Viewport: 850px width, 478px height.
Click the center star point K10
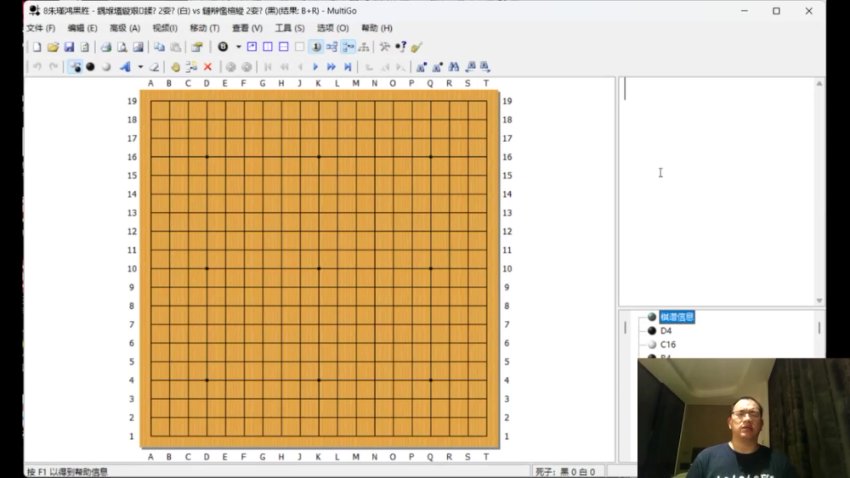(x=319, y=268)
